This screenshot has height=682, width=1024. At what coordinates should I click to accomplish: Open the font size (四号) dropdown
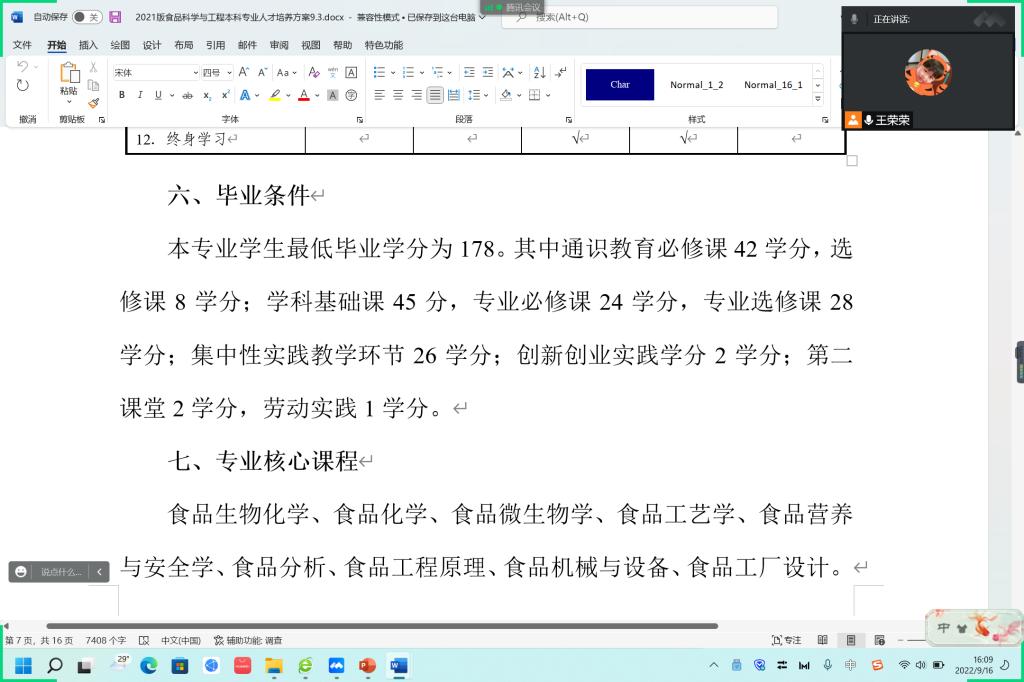pyautogui.click(x=229, y=73)
